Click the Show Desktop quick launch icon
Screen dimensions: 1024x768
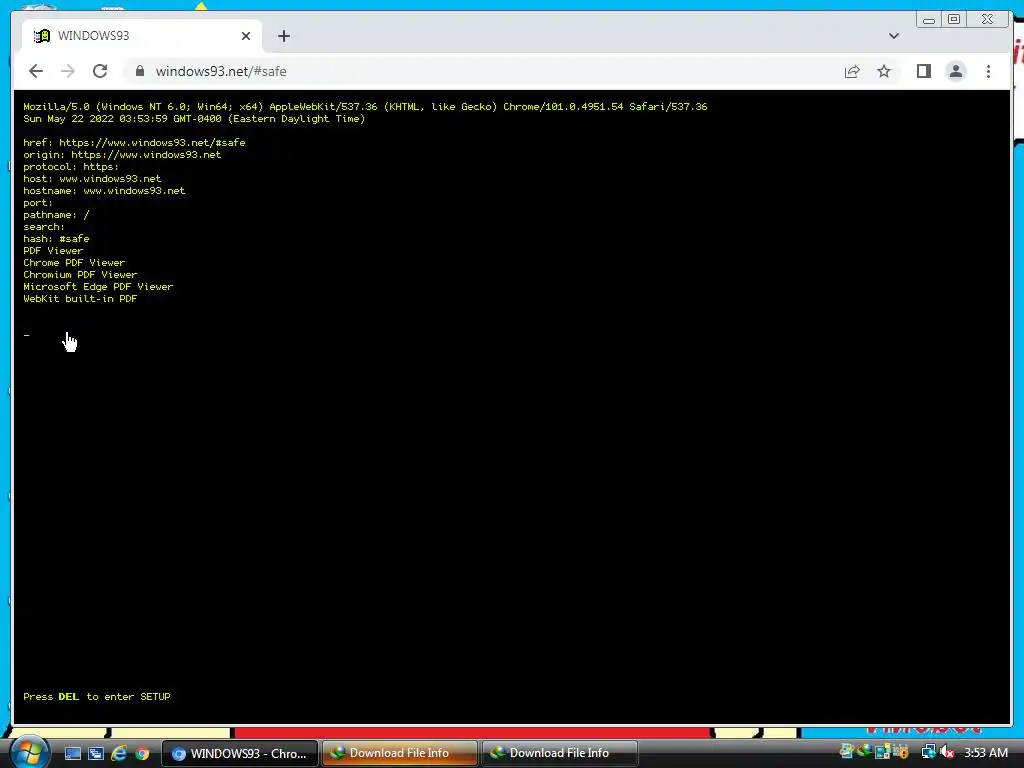72,753
